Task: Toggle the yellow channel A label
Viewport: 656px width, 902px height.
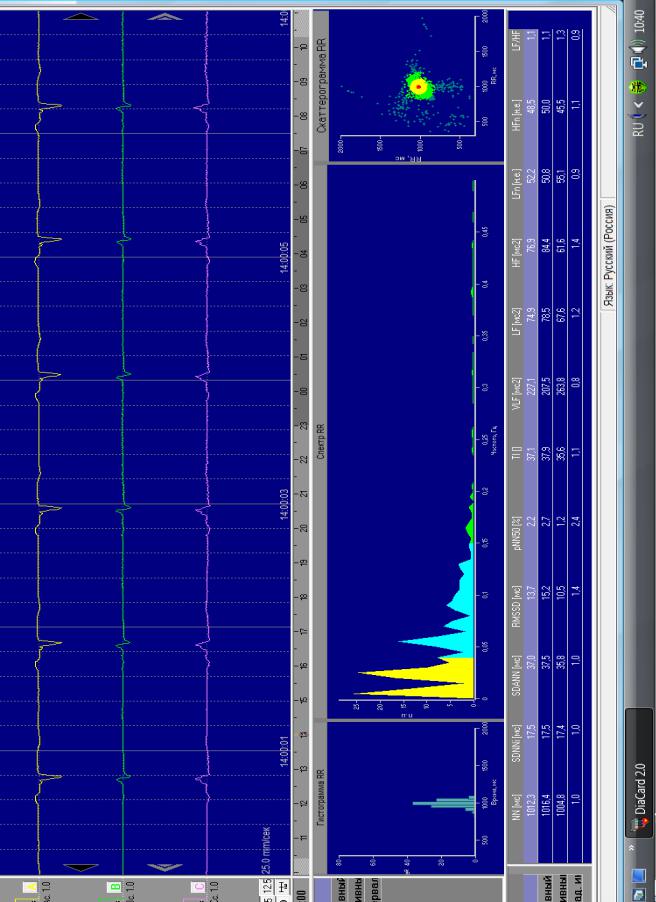Action: tap(29, 887)
